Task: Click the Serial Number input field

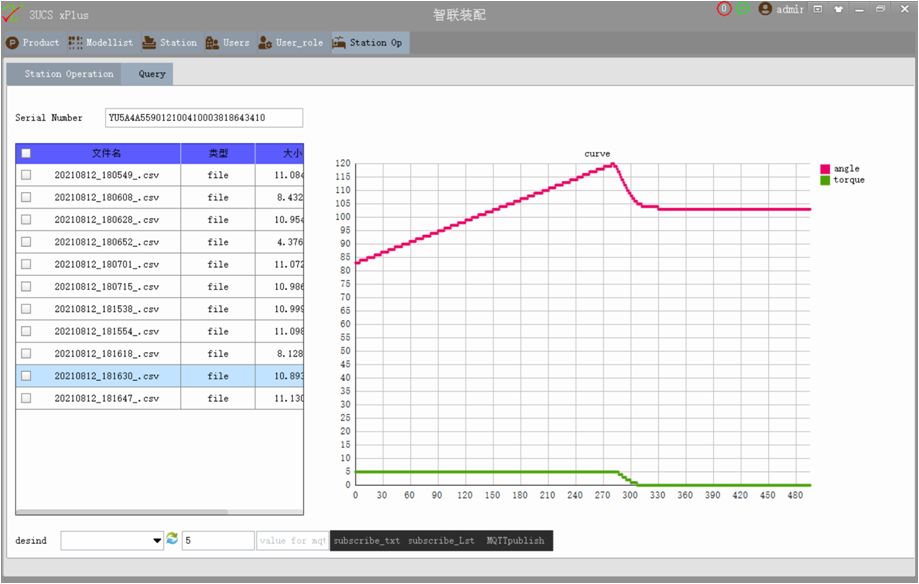Action: [204, 117]
